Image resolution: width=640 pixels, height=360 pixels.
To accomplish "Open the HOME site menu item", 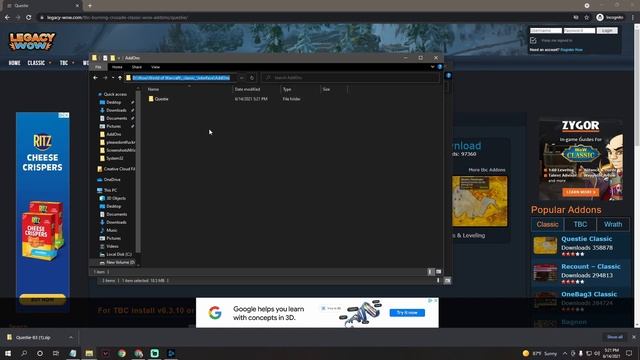I will click(x=14, y=63).
